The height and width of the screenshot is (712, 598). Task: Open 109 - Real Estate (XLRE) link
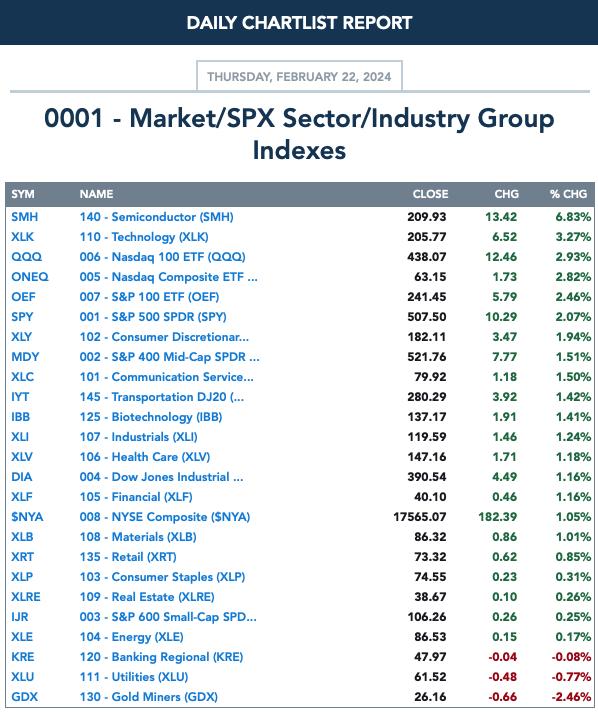coord(147,597)
